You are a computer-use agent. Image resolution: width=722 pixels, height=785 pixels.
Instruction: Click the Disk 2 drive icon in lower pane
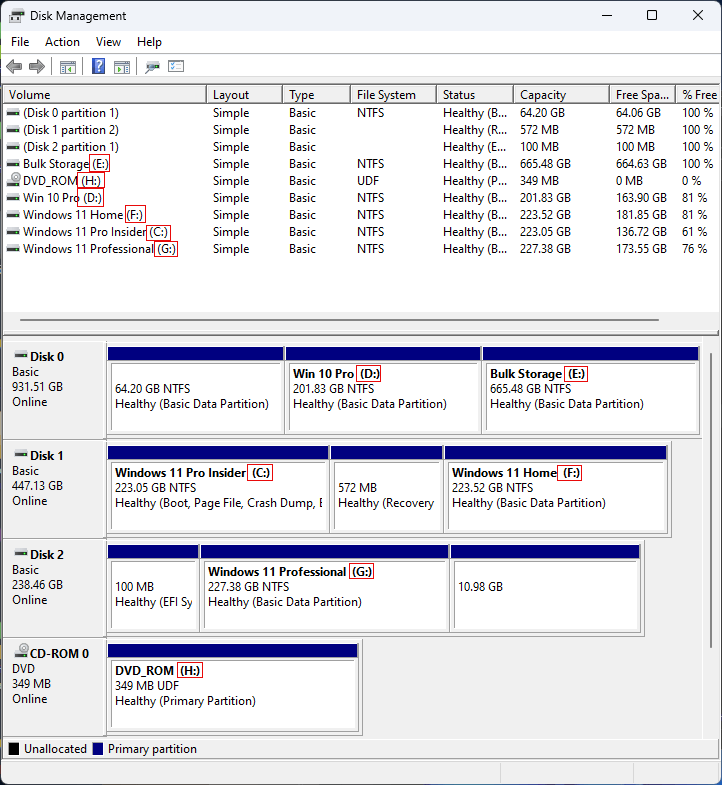point(21,553)
